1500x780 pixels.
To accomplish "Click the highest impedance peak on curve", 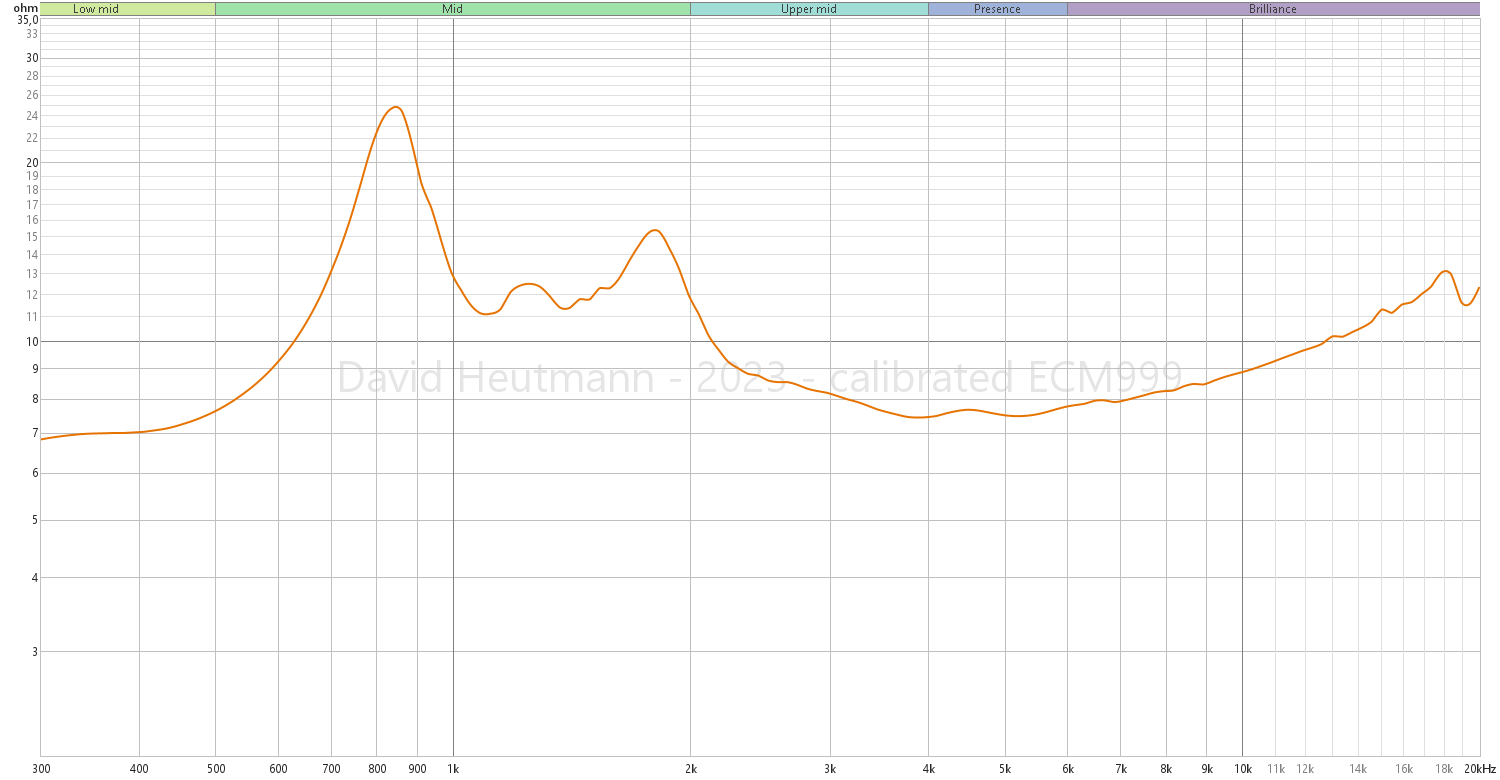I will tap(395, 107).
